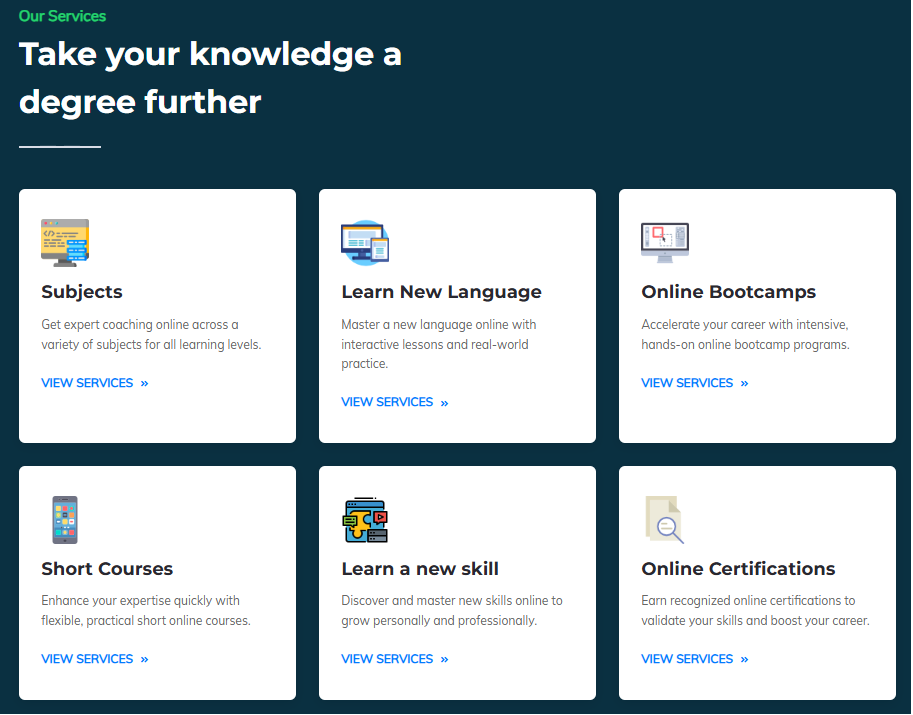Open View Services under Online Certifications
This screenshot has width=913, height=715.
[x=695, y=659]
